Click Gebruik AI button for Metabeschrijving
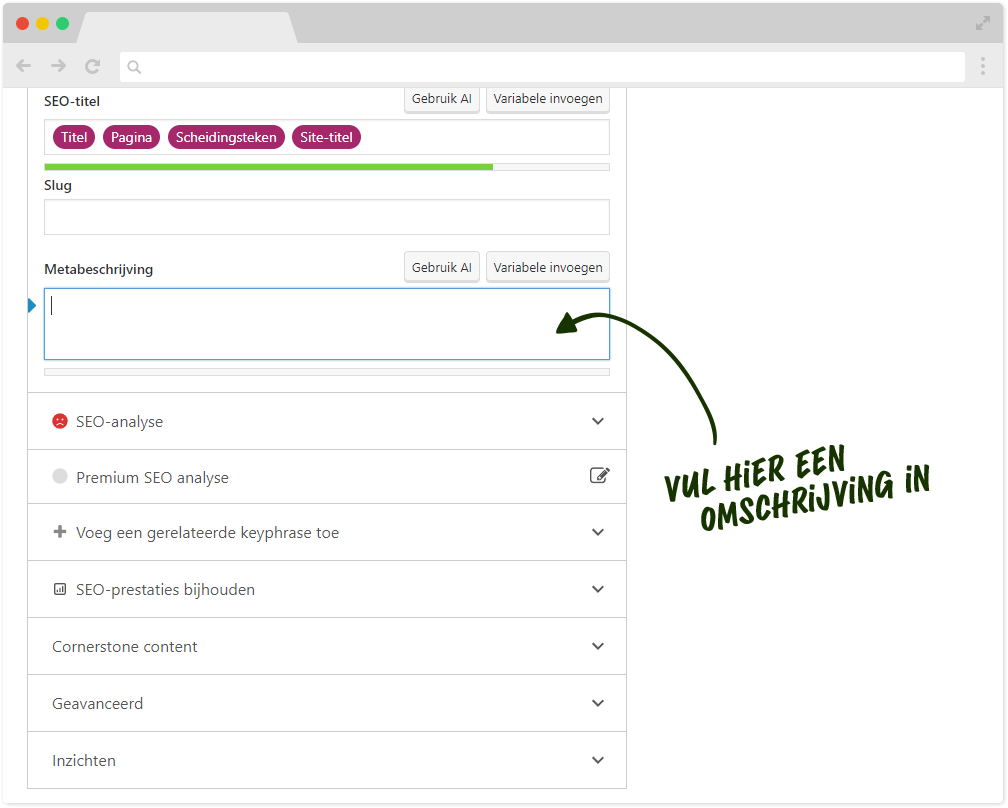Viewport: 1008px width, 808px height. pos(442,267)
